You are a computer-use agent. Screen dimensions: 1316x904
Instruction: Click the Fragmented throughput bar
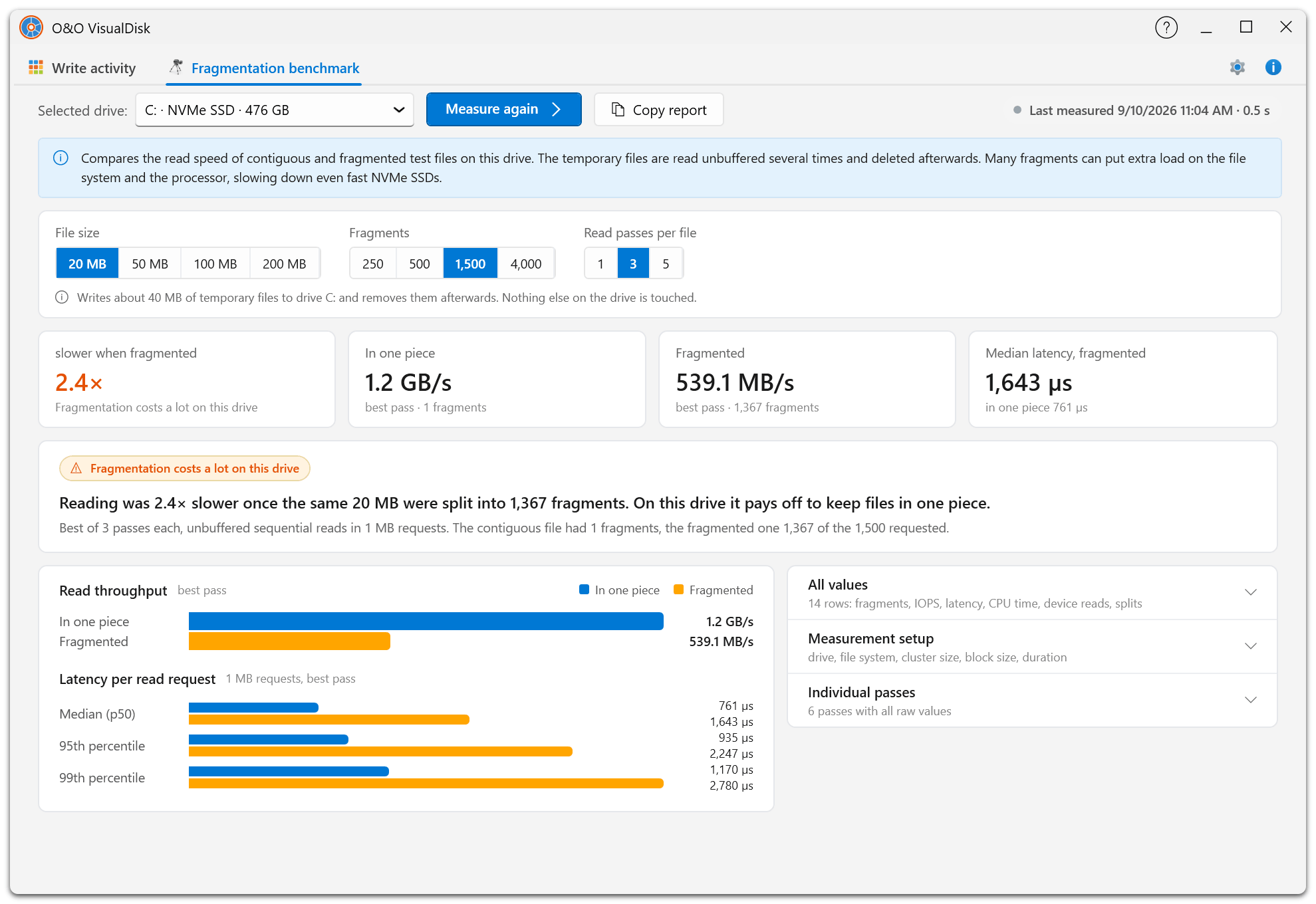click(x=289, y=641)
